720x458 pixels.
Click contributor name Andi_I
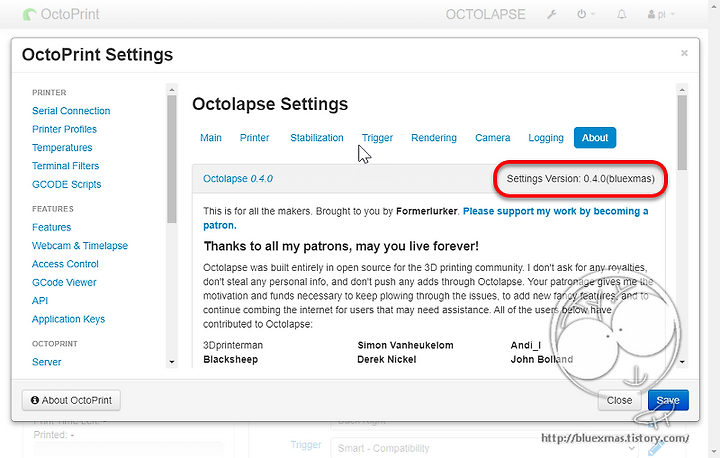point(526,345)
